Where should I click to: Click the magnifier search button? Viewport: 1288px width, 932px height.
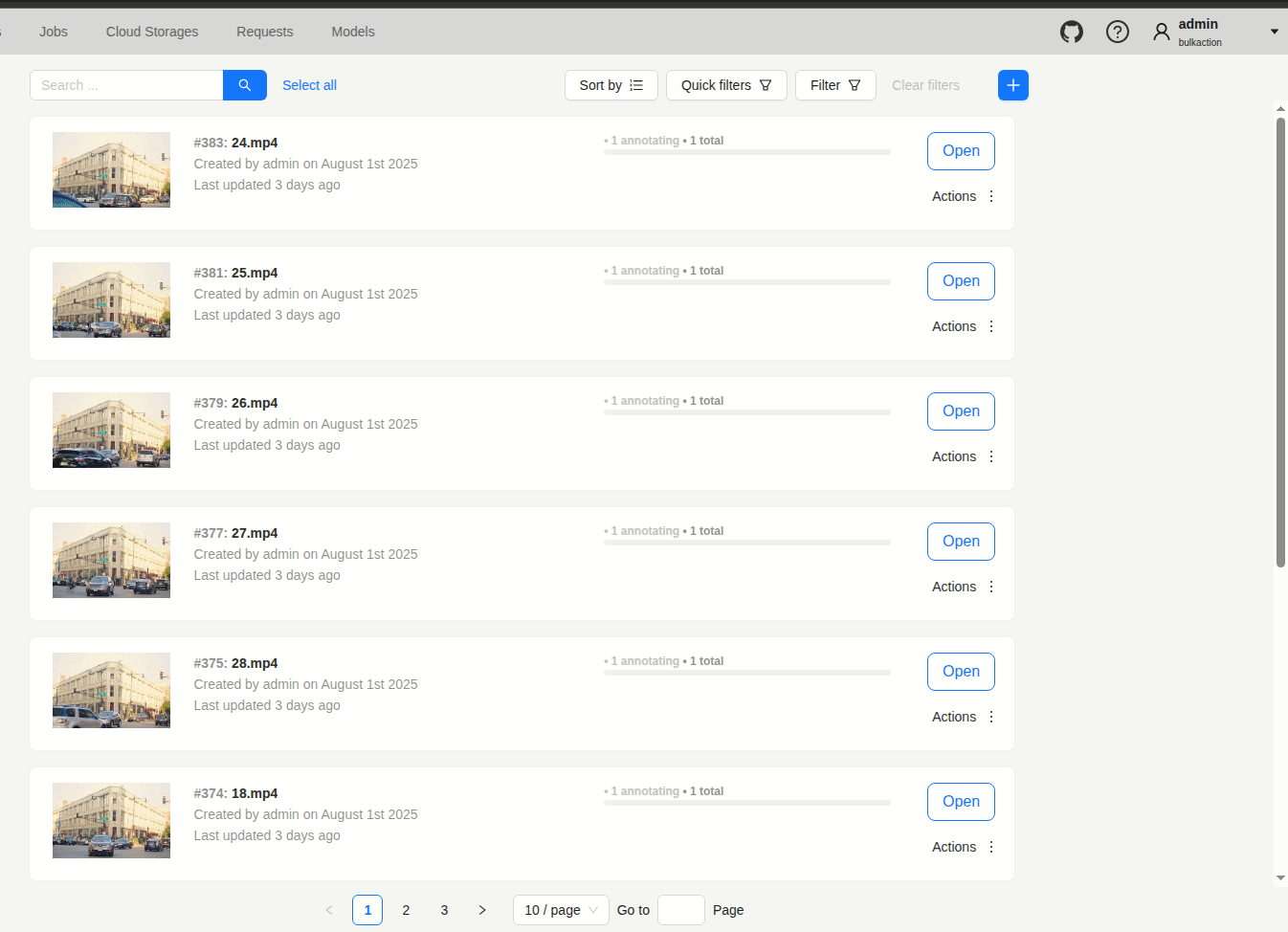245,85
